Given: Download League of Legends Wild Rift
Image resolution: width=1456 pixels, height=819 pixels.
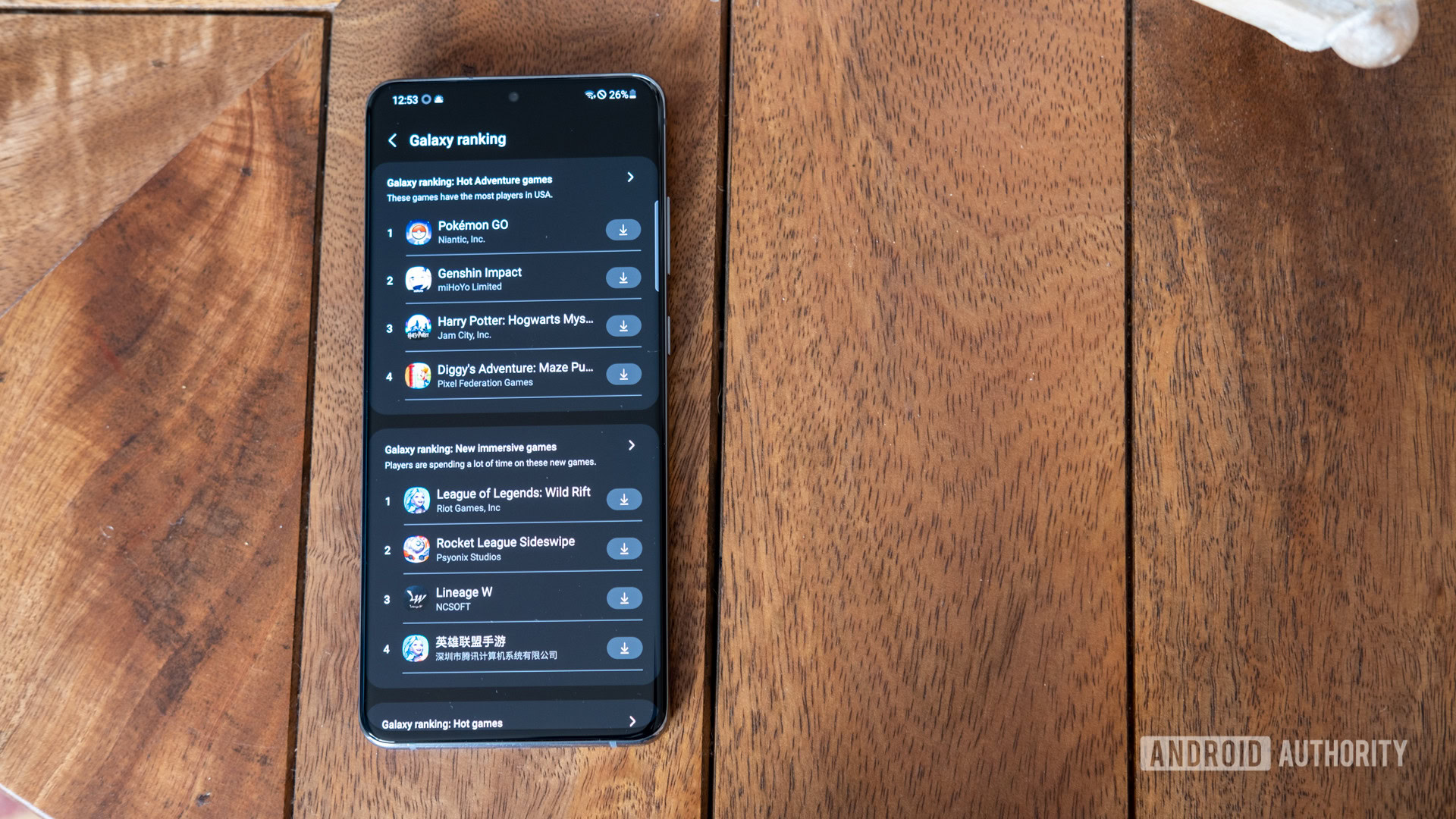Looking at the screenshot, I should [x=624, y=497].
